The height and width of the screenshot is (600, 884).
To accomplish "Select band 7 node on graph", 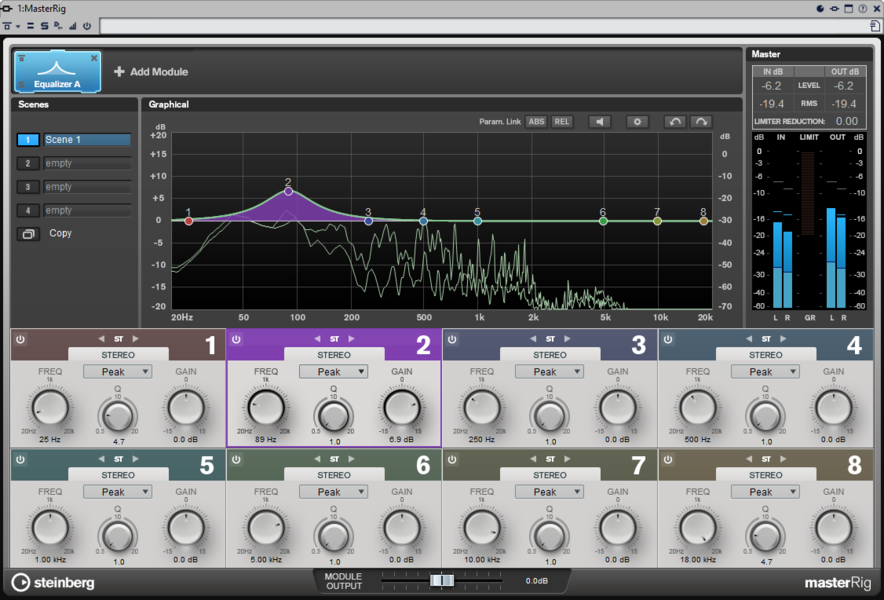I will point(657,221).
